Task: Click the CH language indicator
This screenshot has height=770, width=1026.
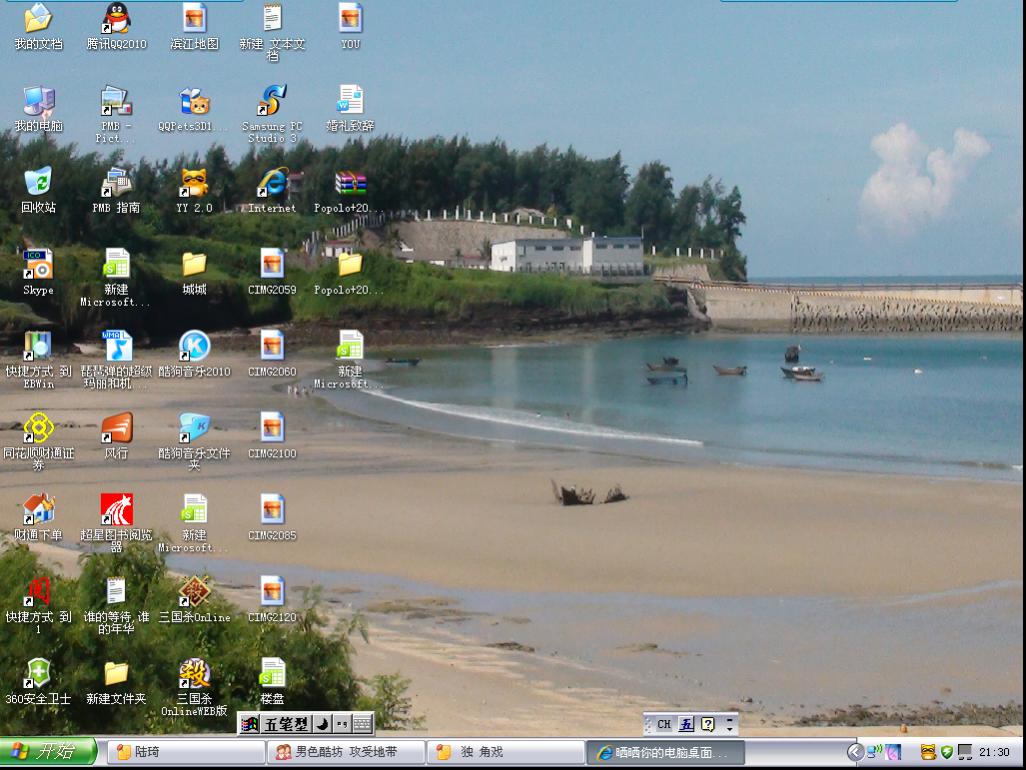Action: [663, 724]
